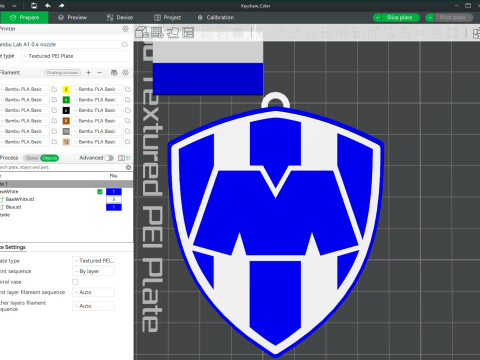Edit preset icon left of brown swatch
The height and width of the screenshot is (360, 480).
point(54,121)
